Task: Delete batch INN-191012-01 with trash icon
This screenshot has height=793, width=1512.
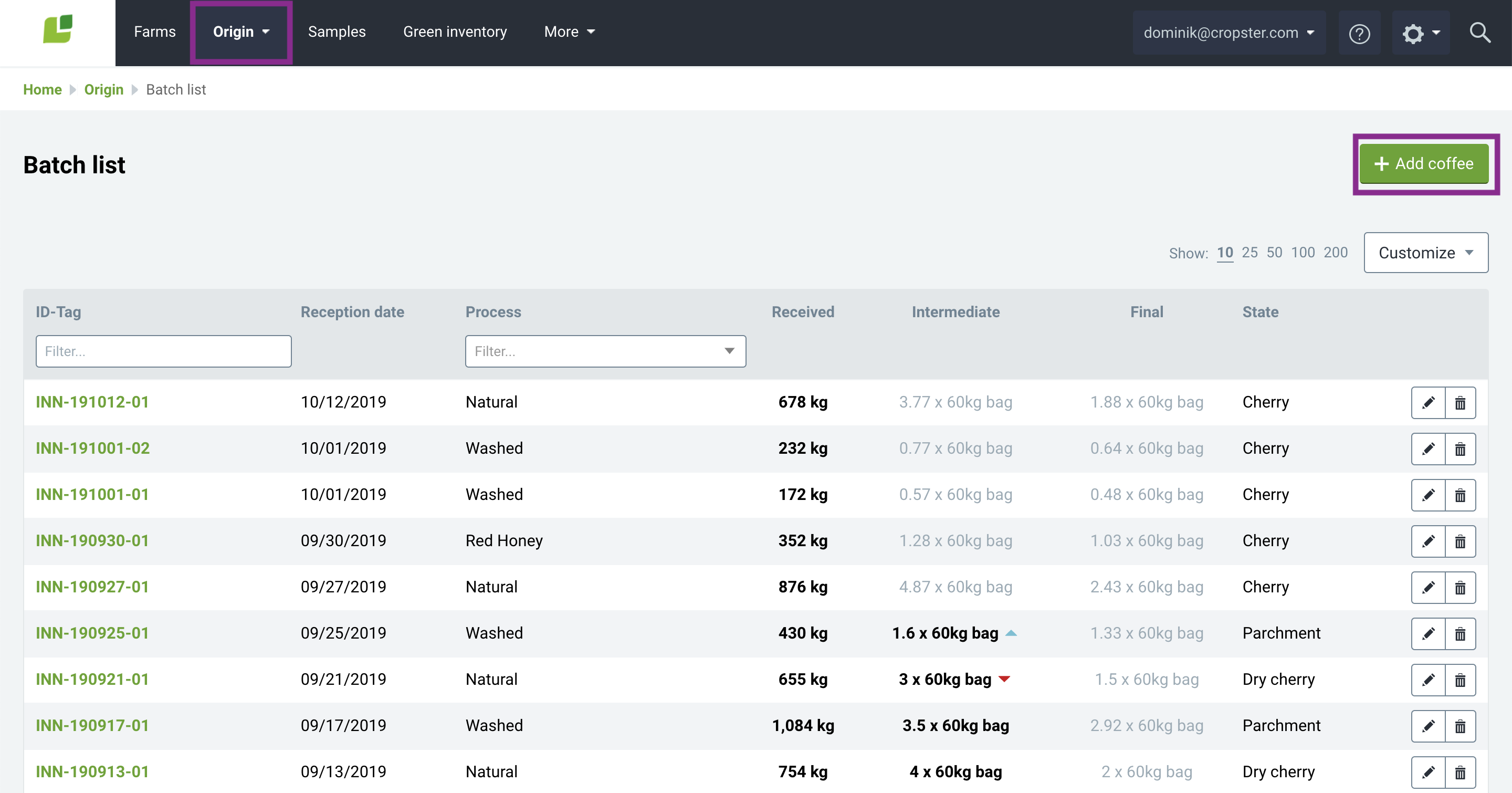Action: (1461, 403)
